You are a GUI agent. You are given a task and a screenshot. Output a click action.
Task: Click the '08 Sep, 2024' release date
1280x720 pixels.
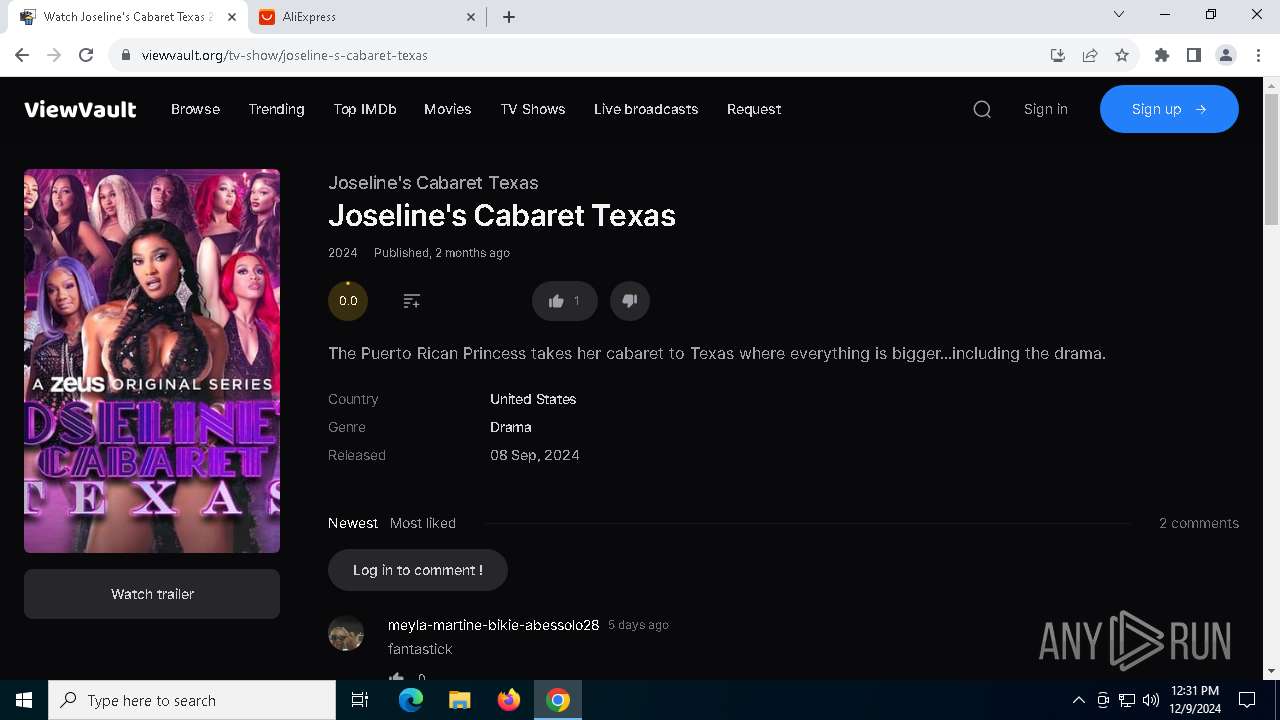pos(535,455)
